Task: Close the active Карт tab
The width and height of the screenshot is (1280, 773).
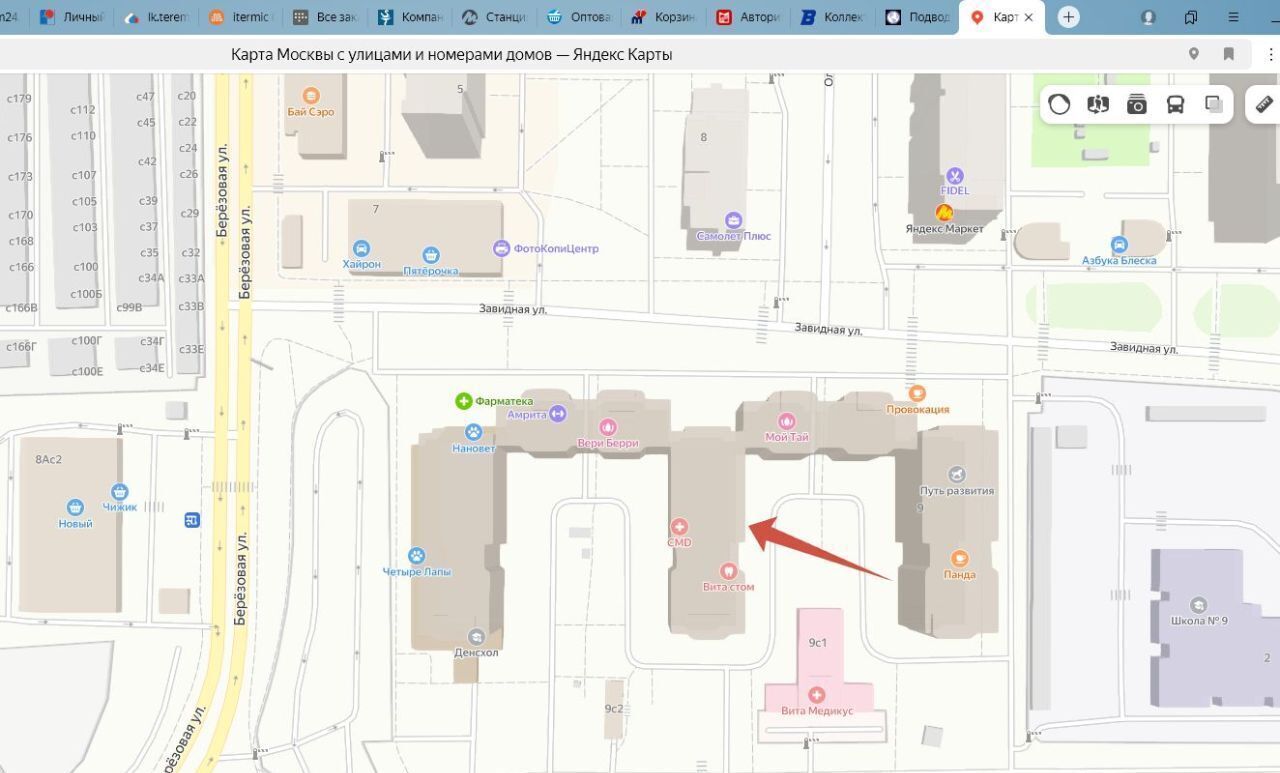Action: (1029, 18)
